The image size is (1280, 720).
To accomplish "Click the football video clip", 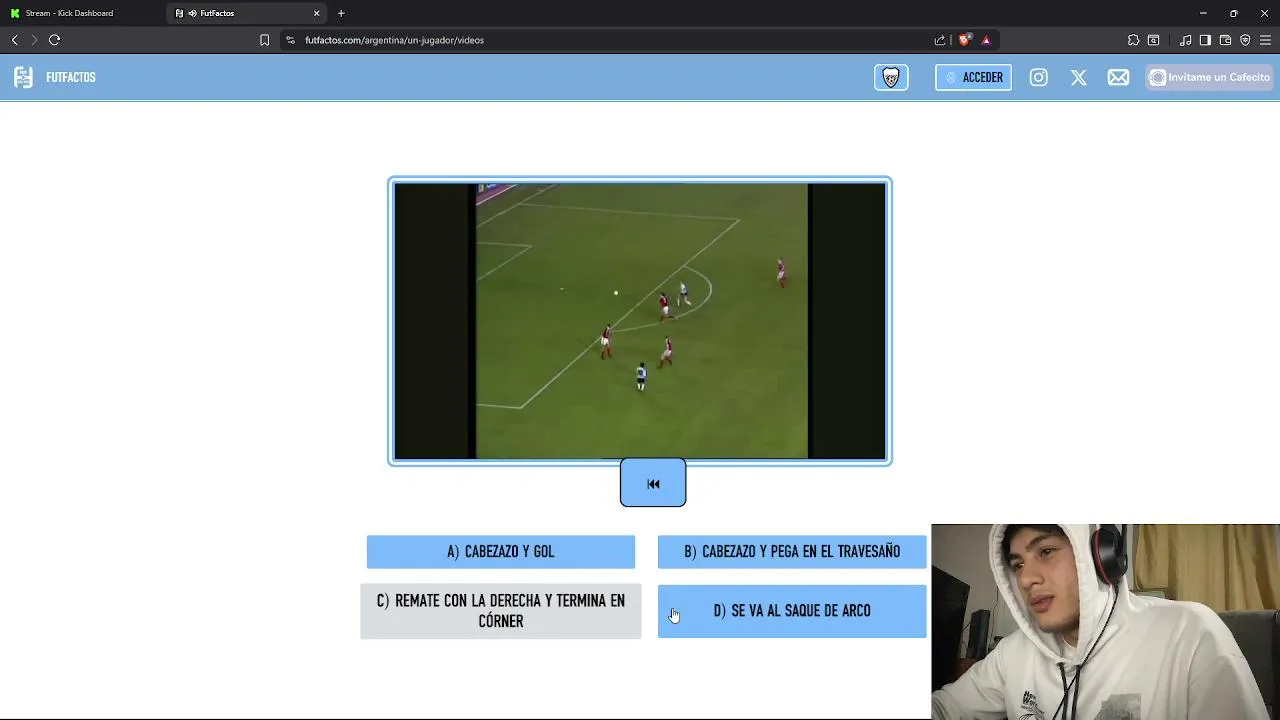I will tap(640, 321).
